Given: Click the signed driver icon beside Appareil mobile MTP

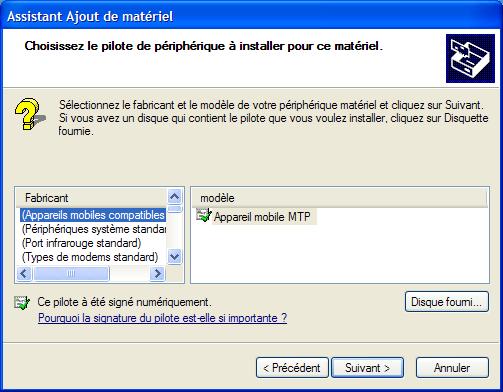Looking at the screenshot, I should click(x=204, y=215).
